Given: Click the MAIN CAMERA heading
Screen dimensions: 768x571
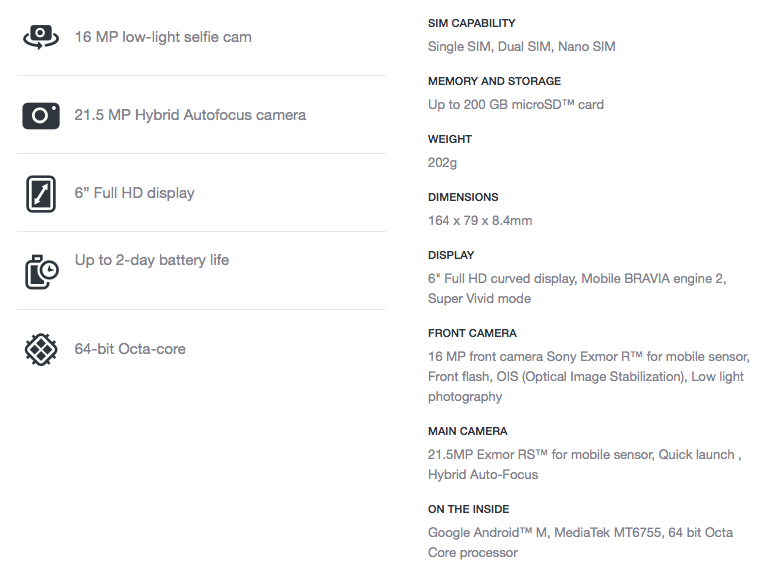Looking at the screenshot, I should (468, 431).
